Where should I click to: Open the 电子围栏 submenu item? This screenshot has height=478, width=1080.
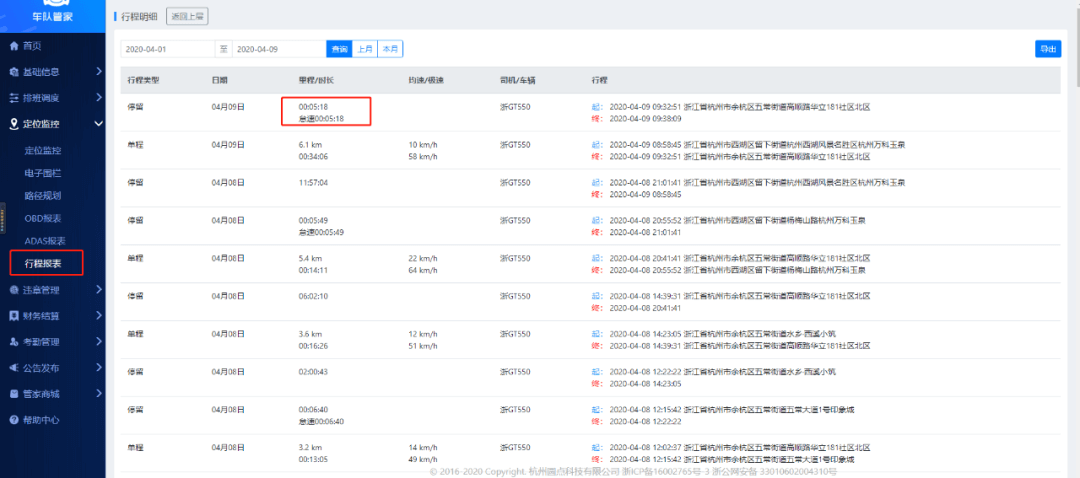(x=43, y=173)
